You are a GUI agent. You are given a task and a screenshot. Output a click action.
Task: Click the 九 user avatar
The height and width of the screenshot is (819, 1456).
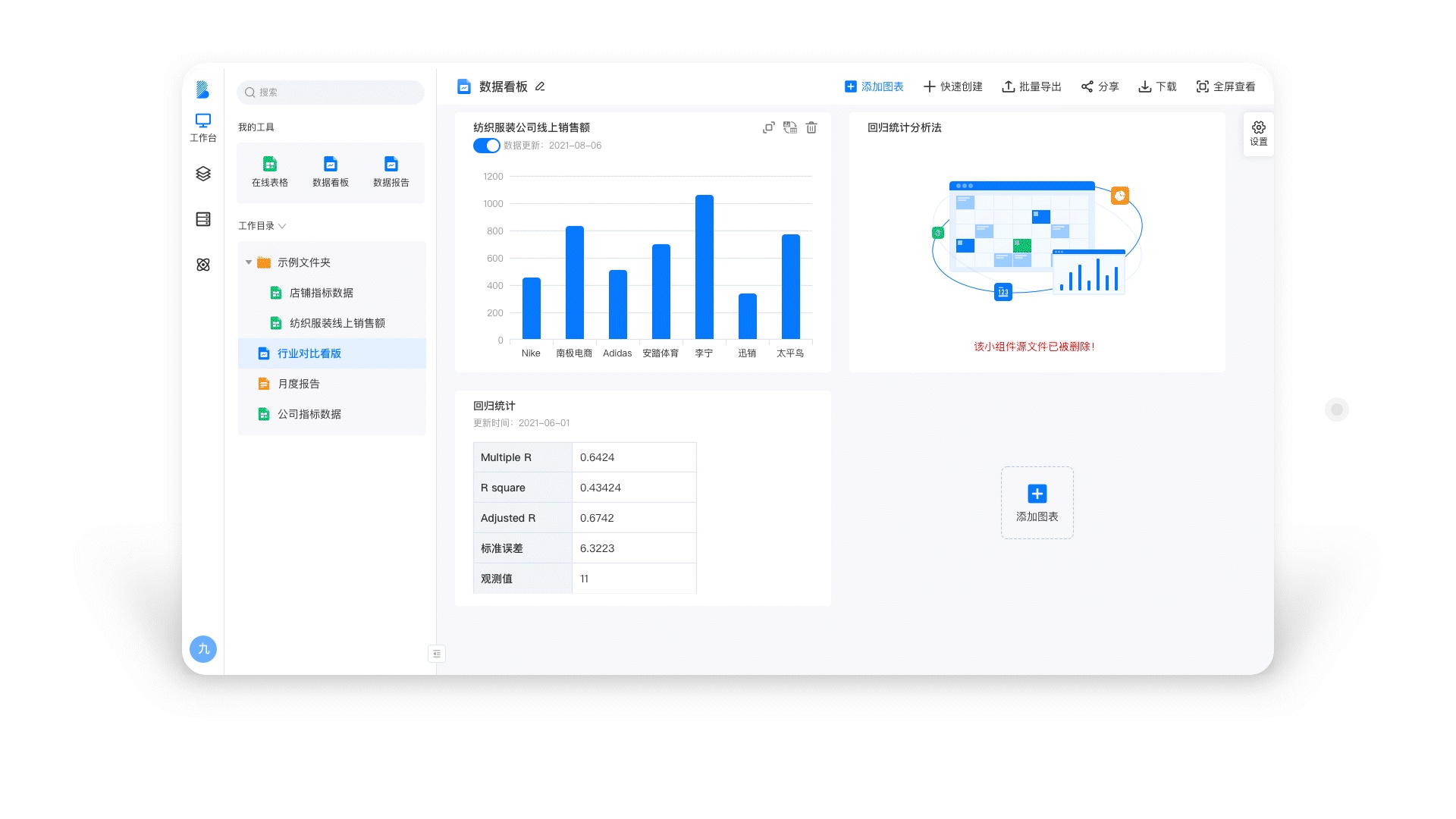tap(202, 649)
